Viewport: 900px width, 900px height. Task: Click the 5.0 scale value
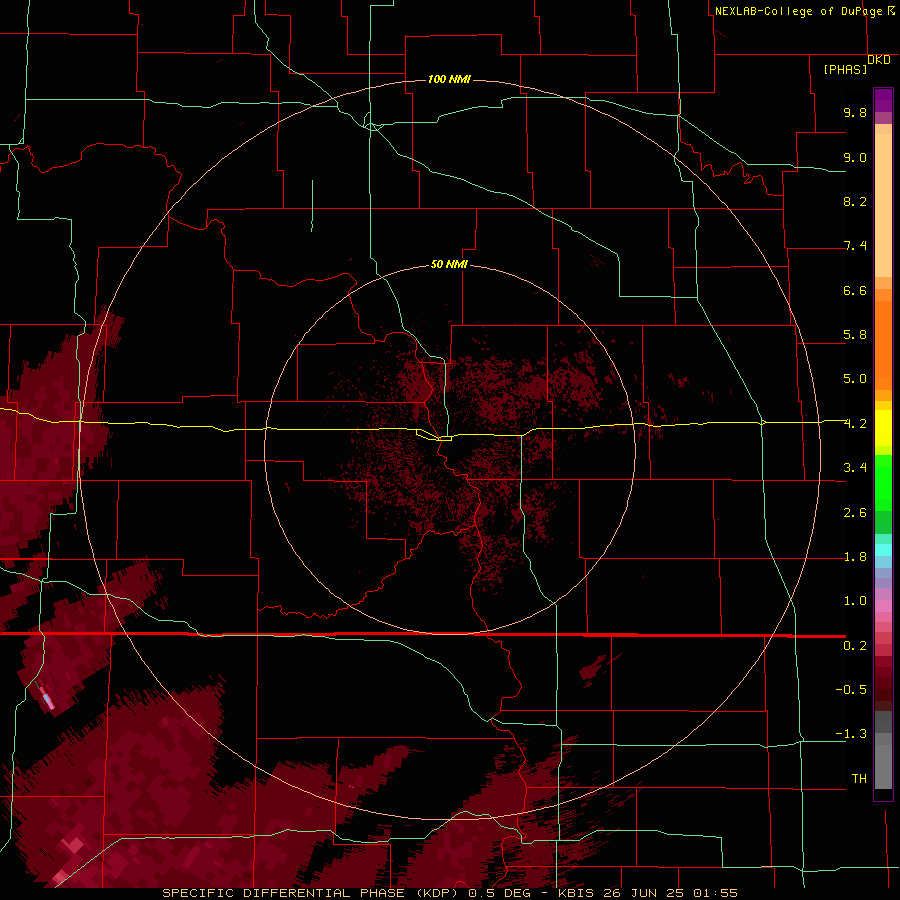click(855, 379)
